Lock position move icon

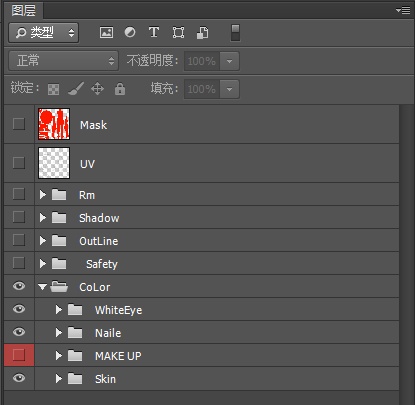point(97,89)
